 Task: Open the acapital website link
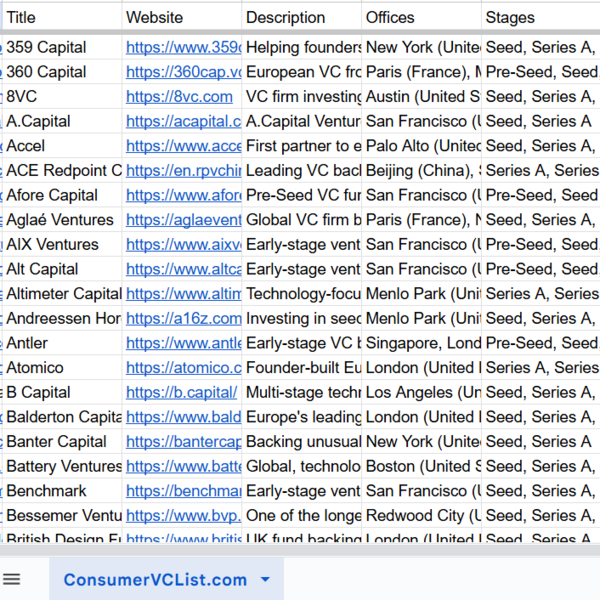tap(184, 121)
